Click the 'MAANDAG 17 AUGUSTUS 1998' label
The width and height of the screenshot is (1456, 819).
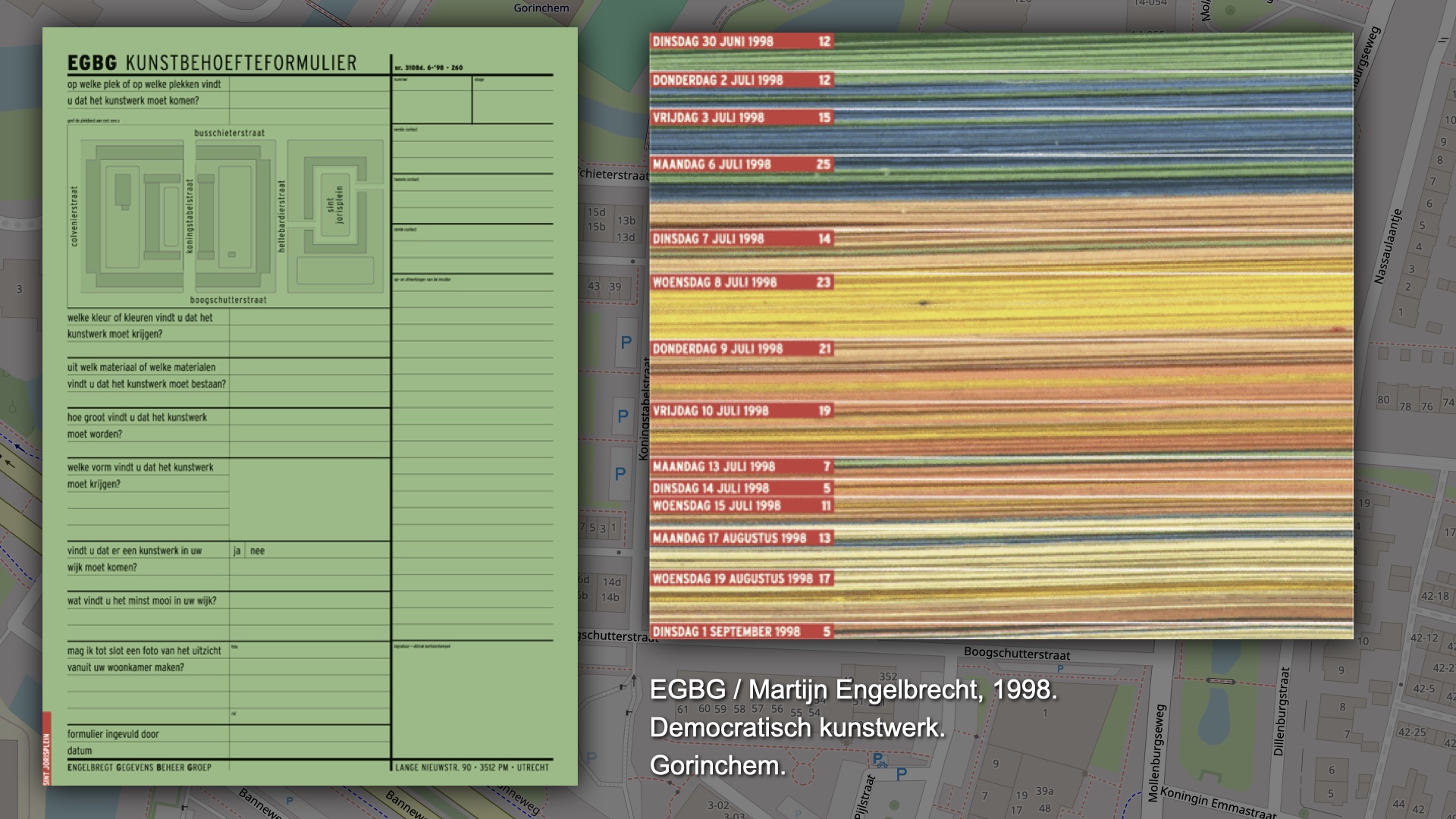coord(742,538)
